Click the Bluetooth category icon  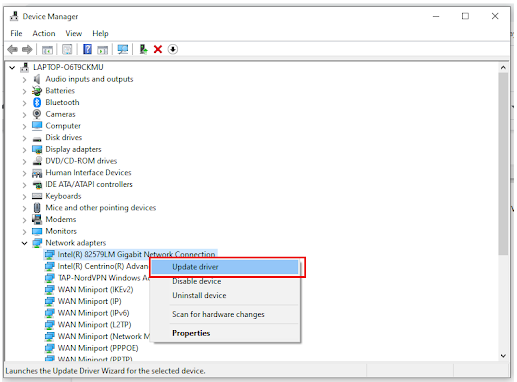37,102
